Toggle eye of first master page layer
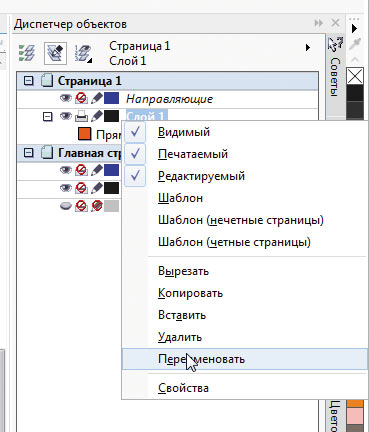The width and height of the screenshot is (369, 432). (66, 170)
